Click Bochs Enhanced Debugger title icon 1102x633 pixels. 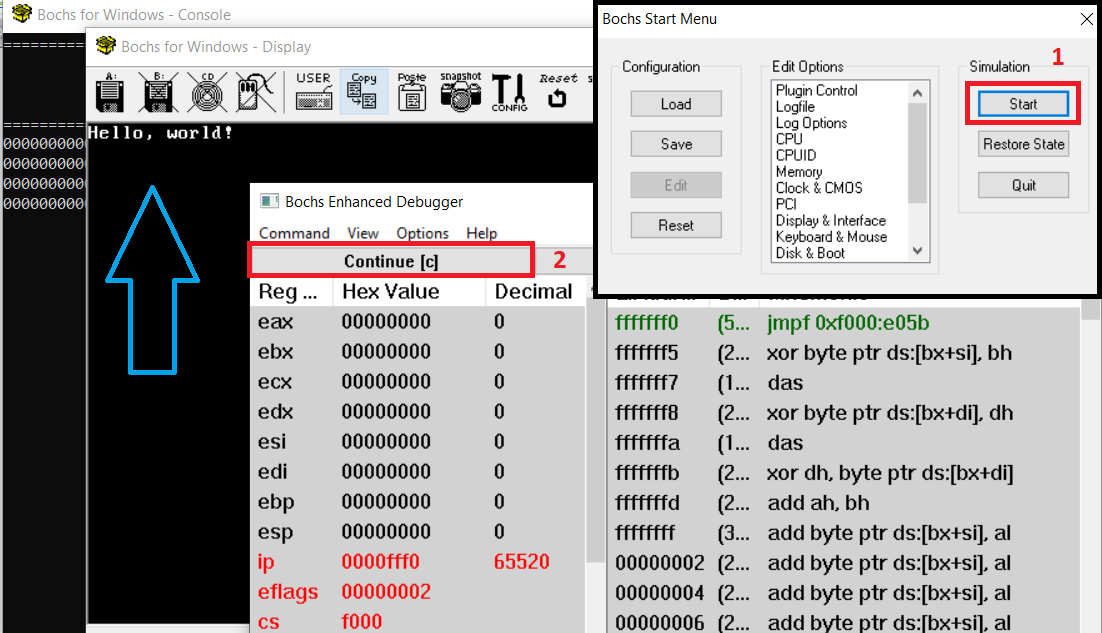(269, 202)
